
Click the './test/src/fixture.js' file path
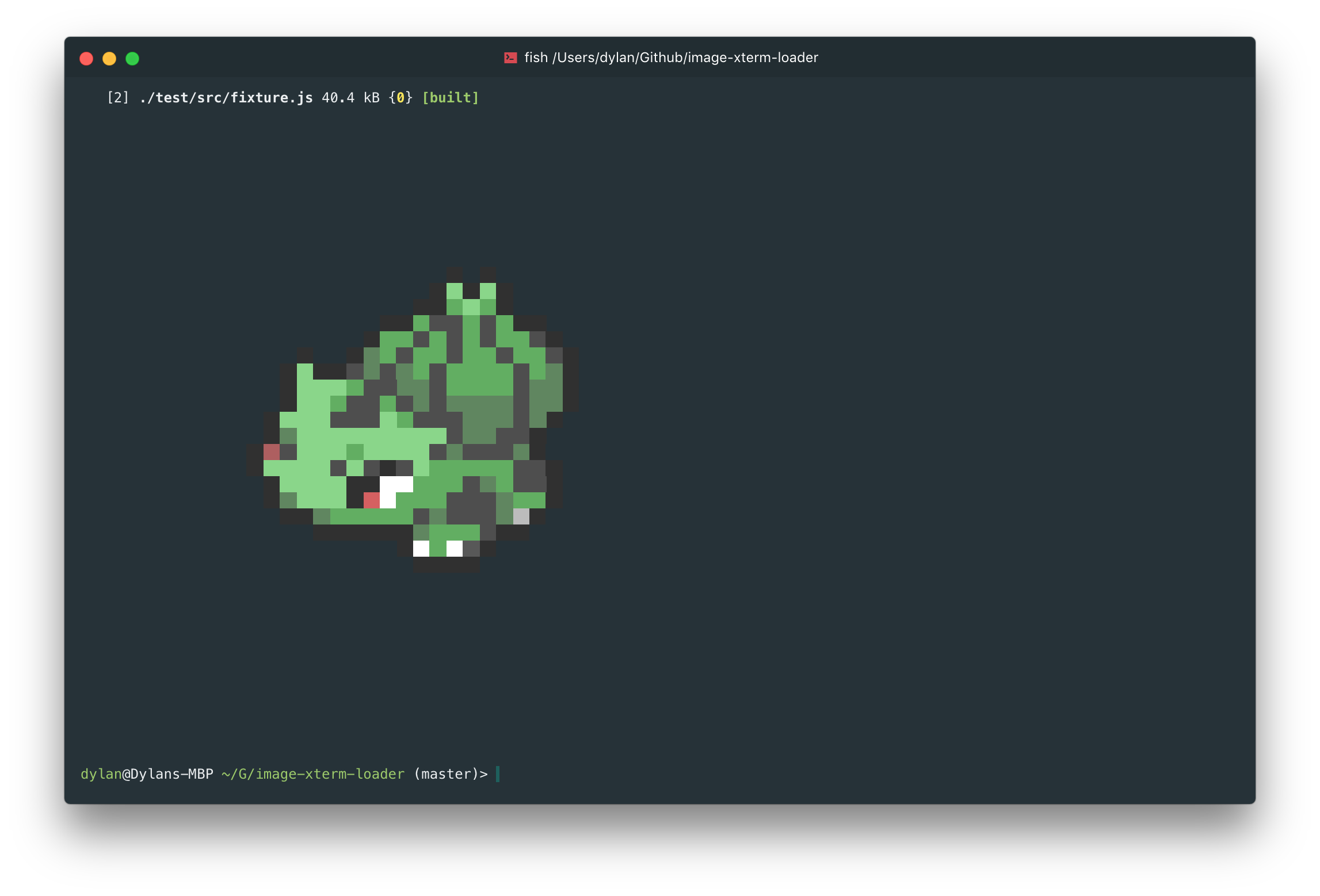pos(226,98)
